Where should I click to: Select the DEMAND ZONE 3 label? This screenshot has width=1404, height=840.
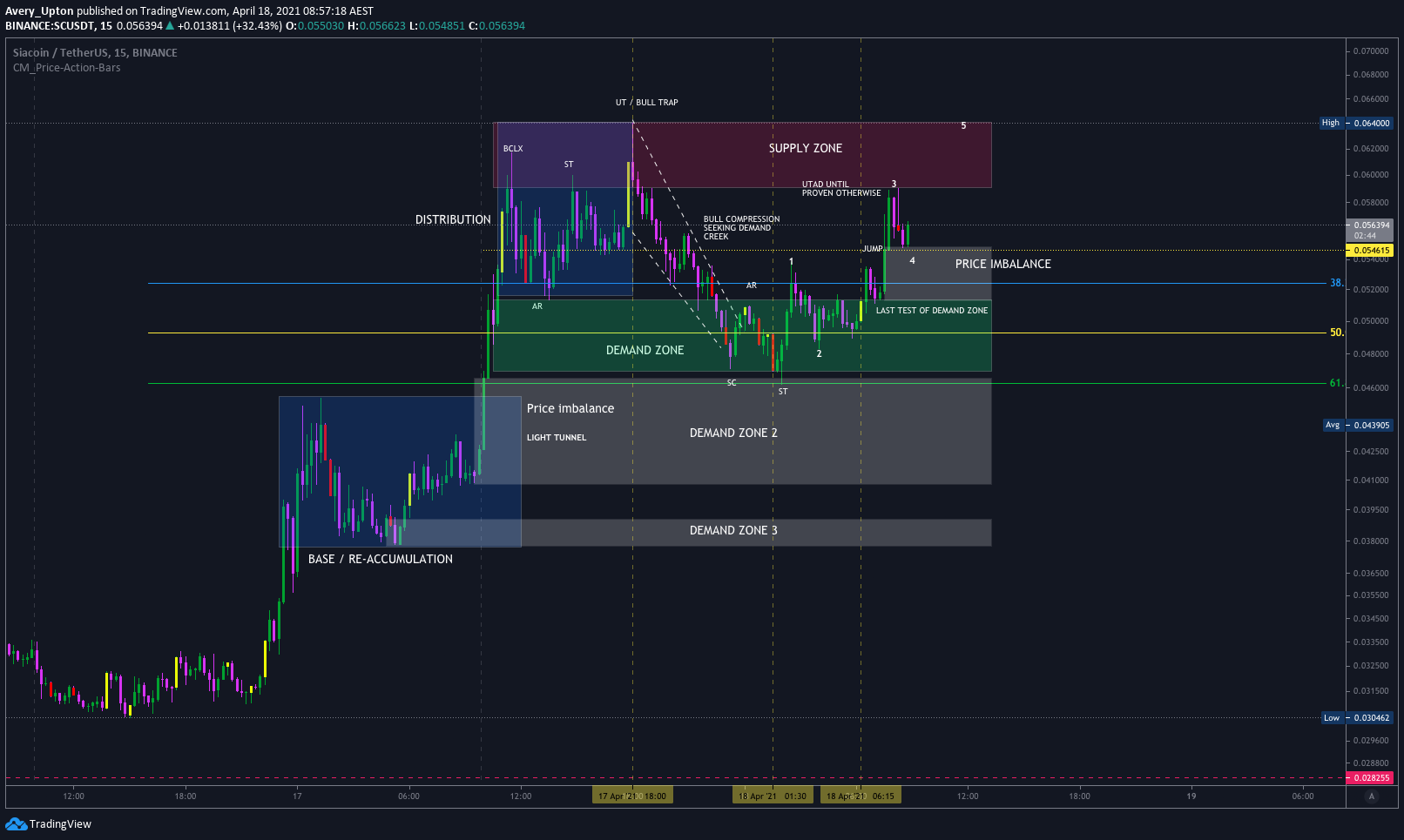click(x=733, y=530)
